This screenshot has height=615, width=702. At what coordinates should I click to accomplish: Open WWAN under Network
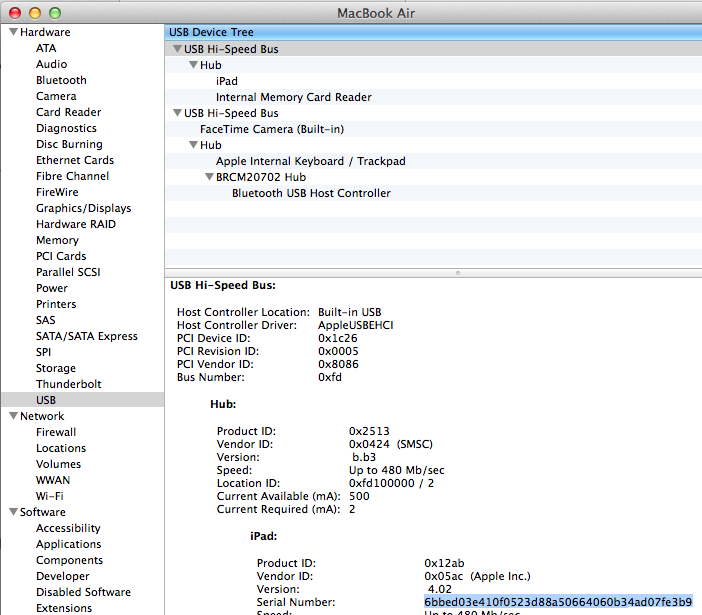[x=53, y=480]
